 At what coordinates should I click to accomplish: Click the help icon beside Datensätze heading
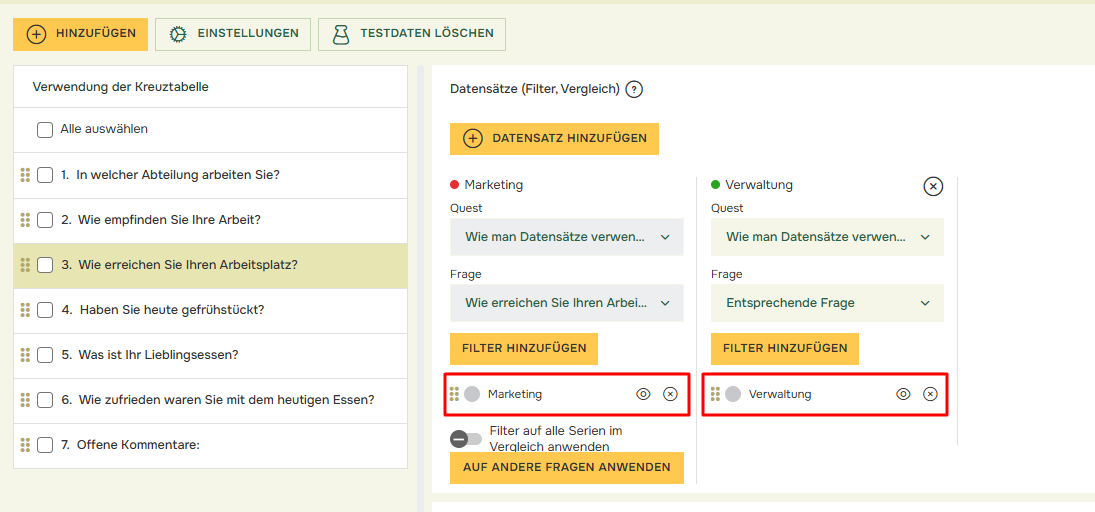coord(634,89)
